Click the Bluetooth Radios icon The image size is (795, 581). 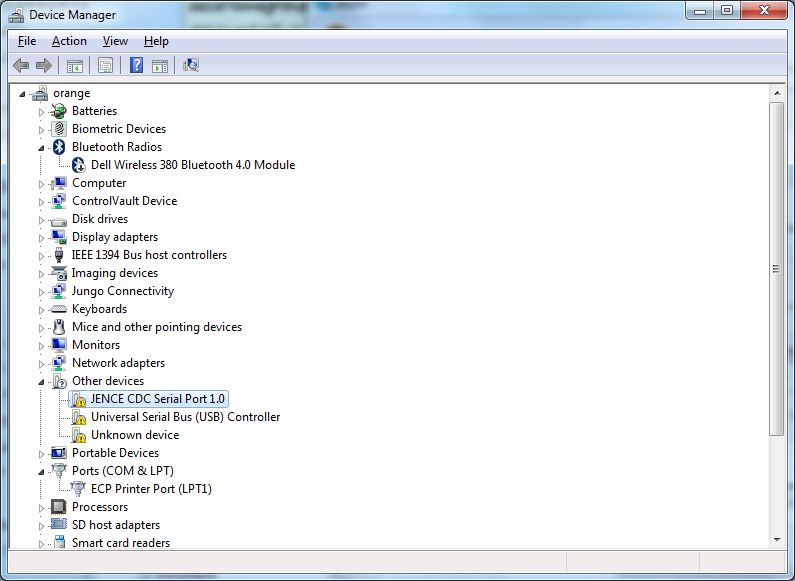pos(59,147)
